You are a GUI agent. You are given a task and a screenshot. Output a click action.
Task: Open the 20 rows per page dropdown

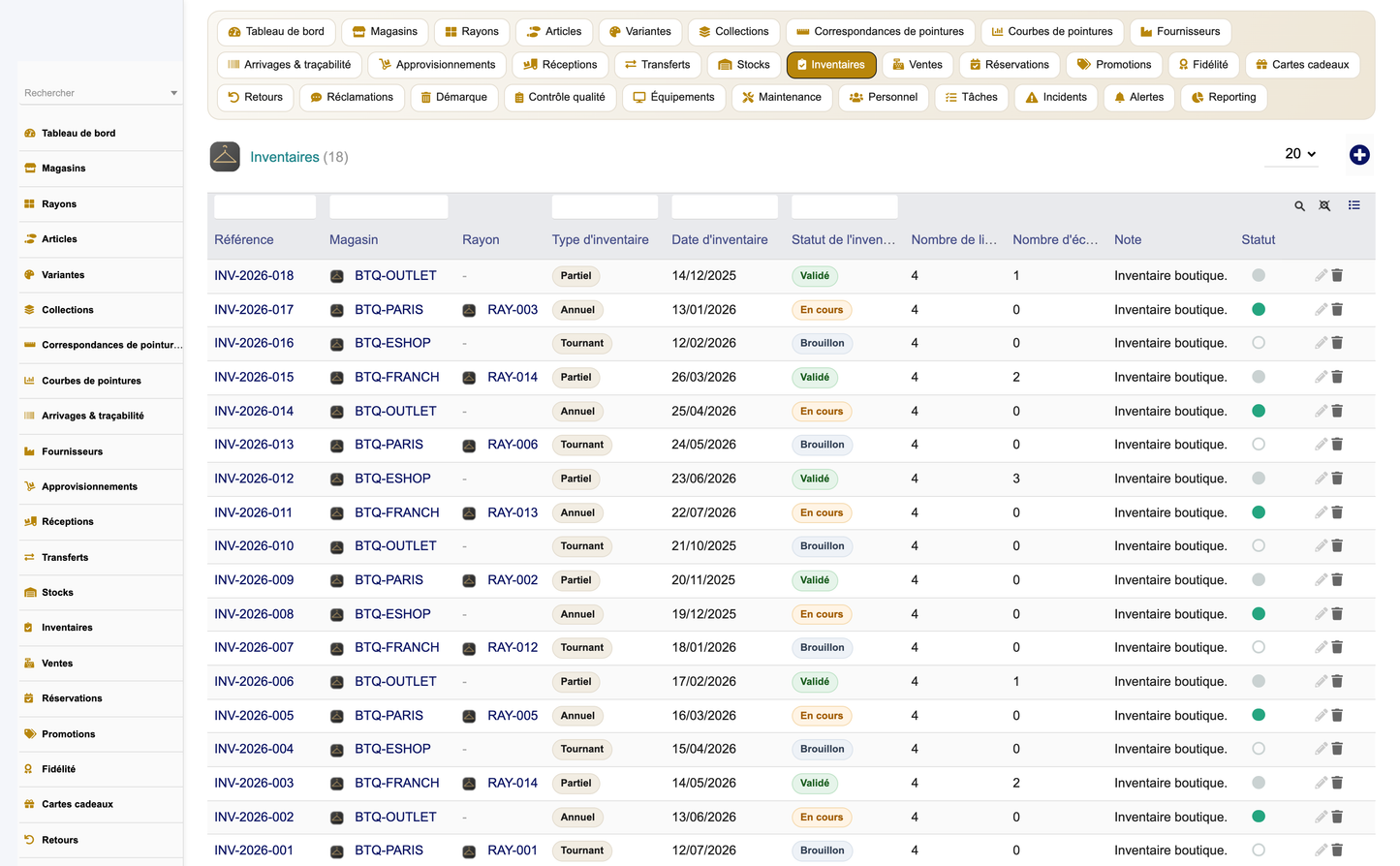1300,154
